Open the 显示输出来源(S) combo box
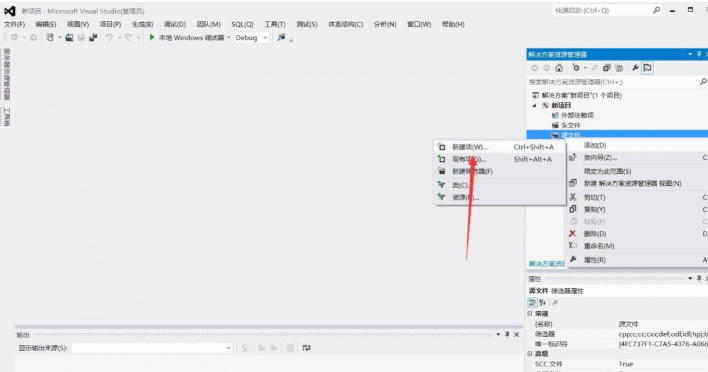The width and height of the screenshot is (708, 372). (x=152, y=348)
